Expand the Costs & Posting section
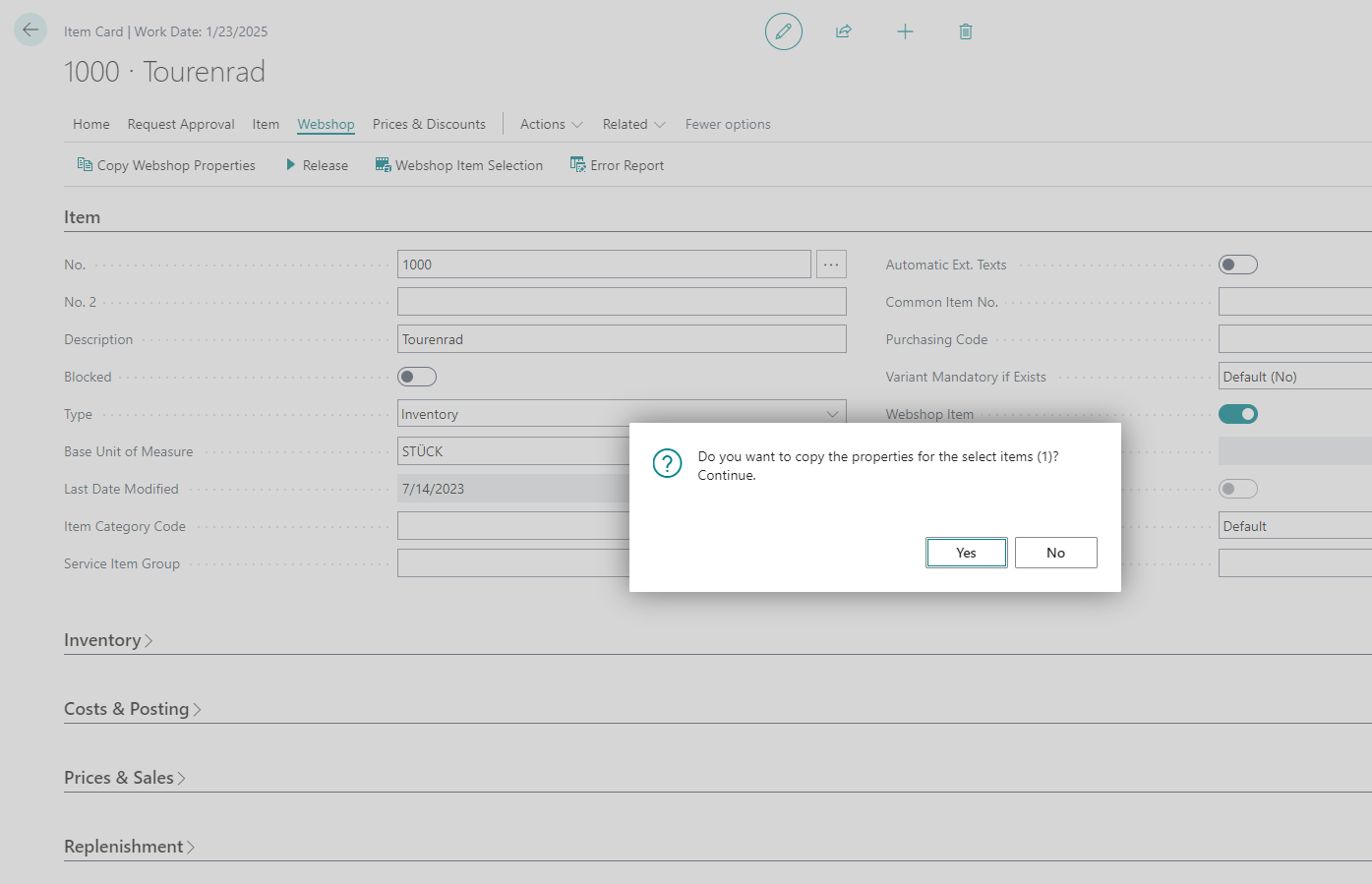Viewport: 1372px width, 884px height. point(133,709)
